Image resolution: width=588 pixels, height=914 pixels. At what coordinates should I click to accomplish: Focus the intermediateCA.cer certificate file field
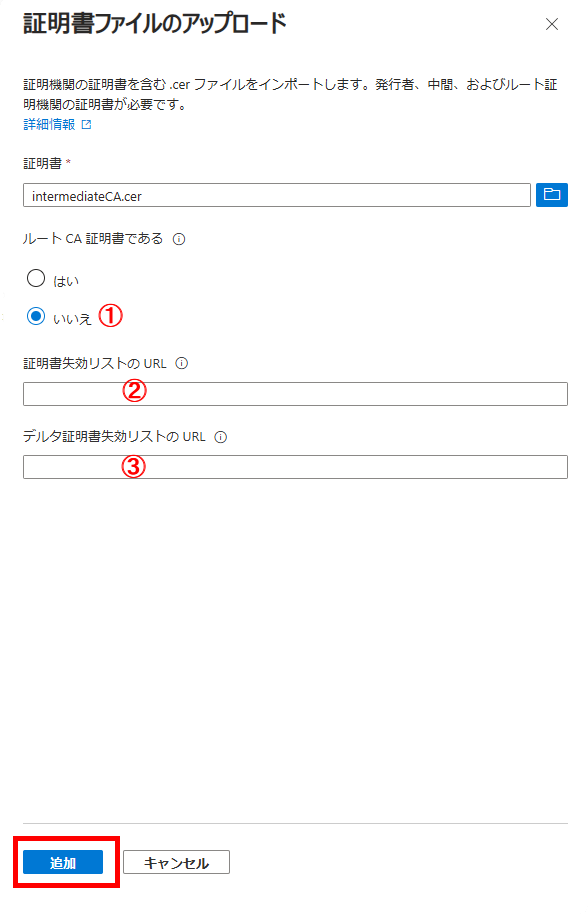click(277, 195)
